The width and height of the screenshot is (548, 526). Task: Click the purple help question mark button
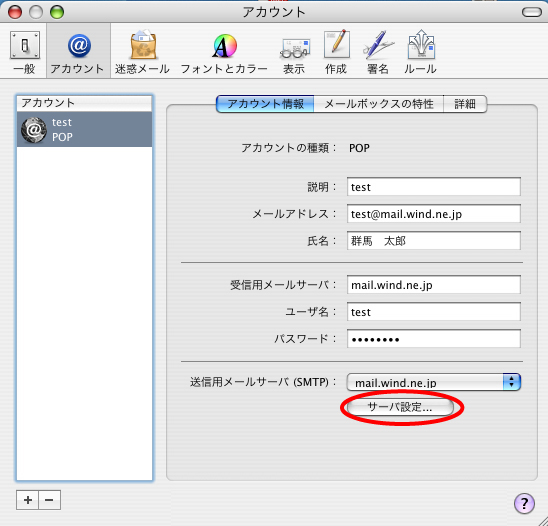point(524,503)
